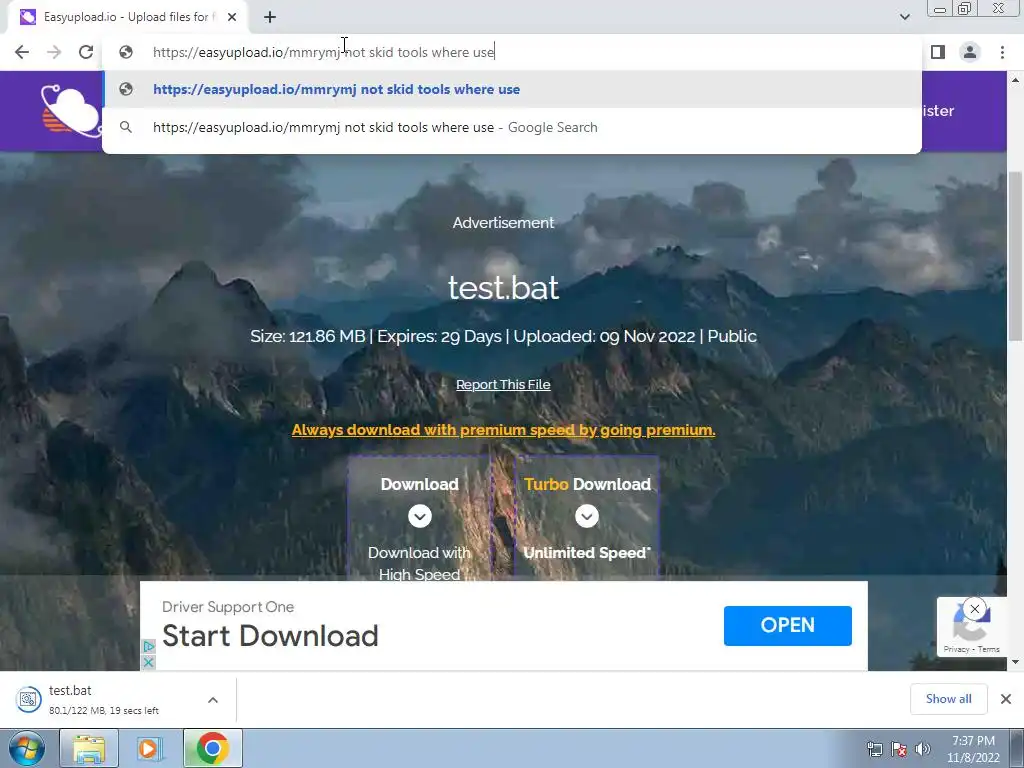Viewport: 1024px width, 768px height.
Task: Open Action Center flag icon
Action: (x=899, y=749)
